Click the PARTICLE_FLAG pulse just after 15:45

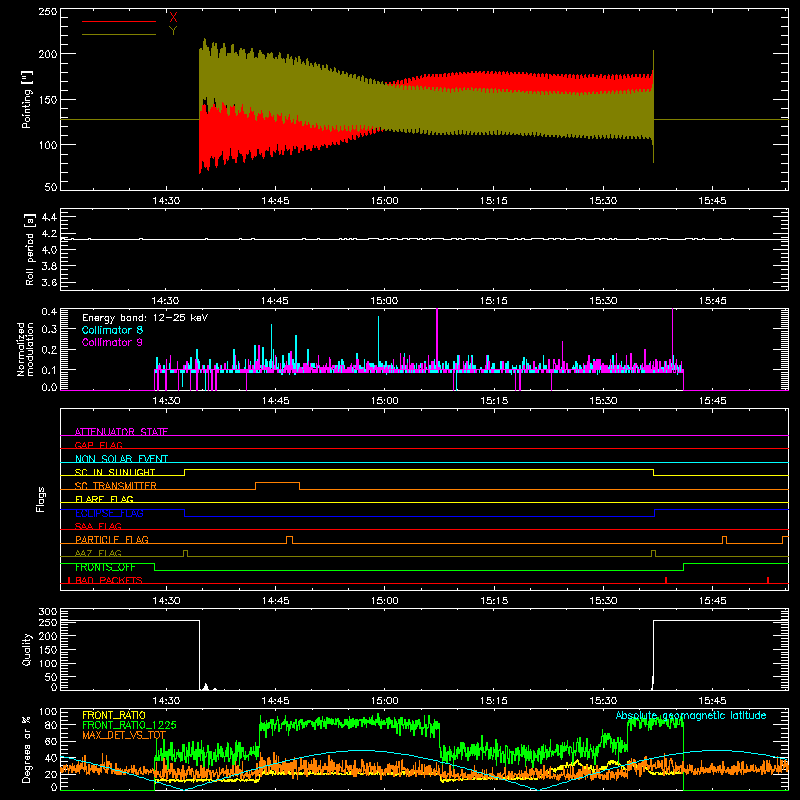724,540
